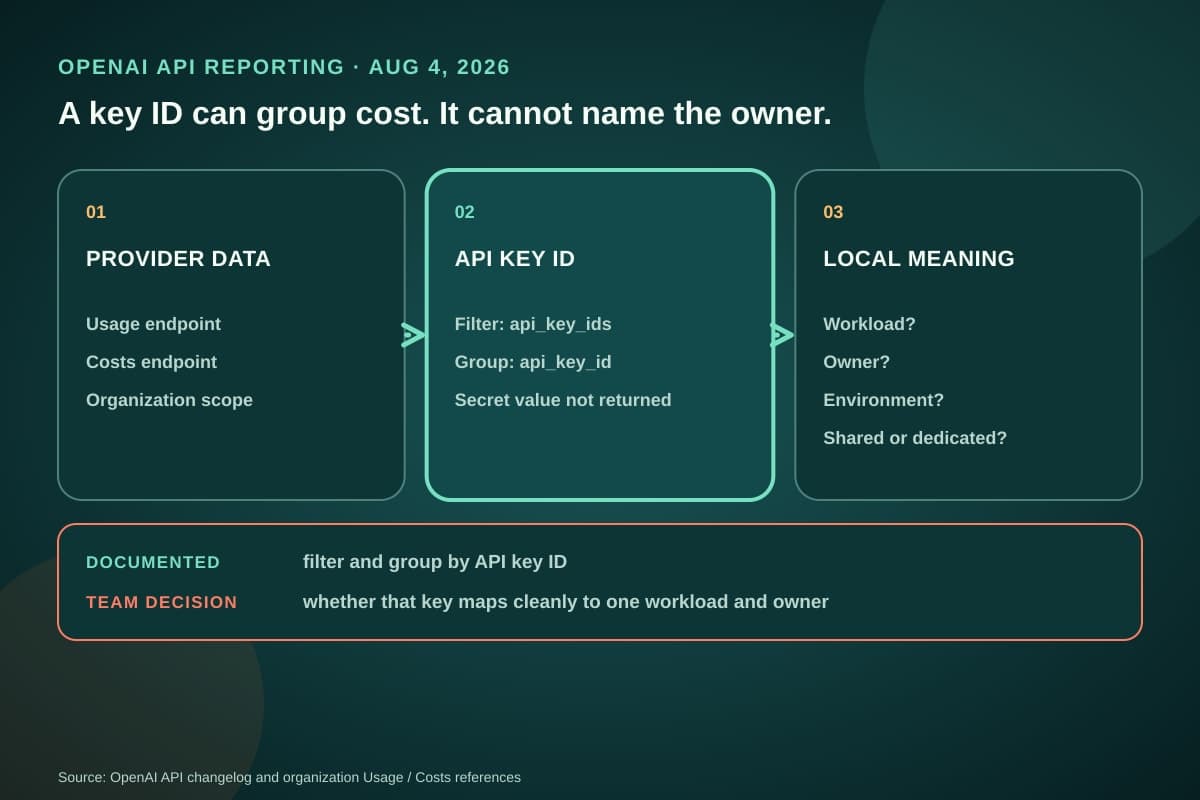Click the Source citation footer text

[289, 777]
